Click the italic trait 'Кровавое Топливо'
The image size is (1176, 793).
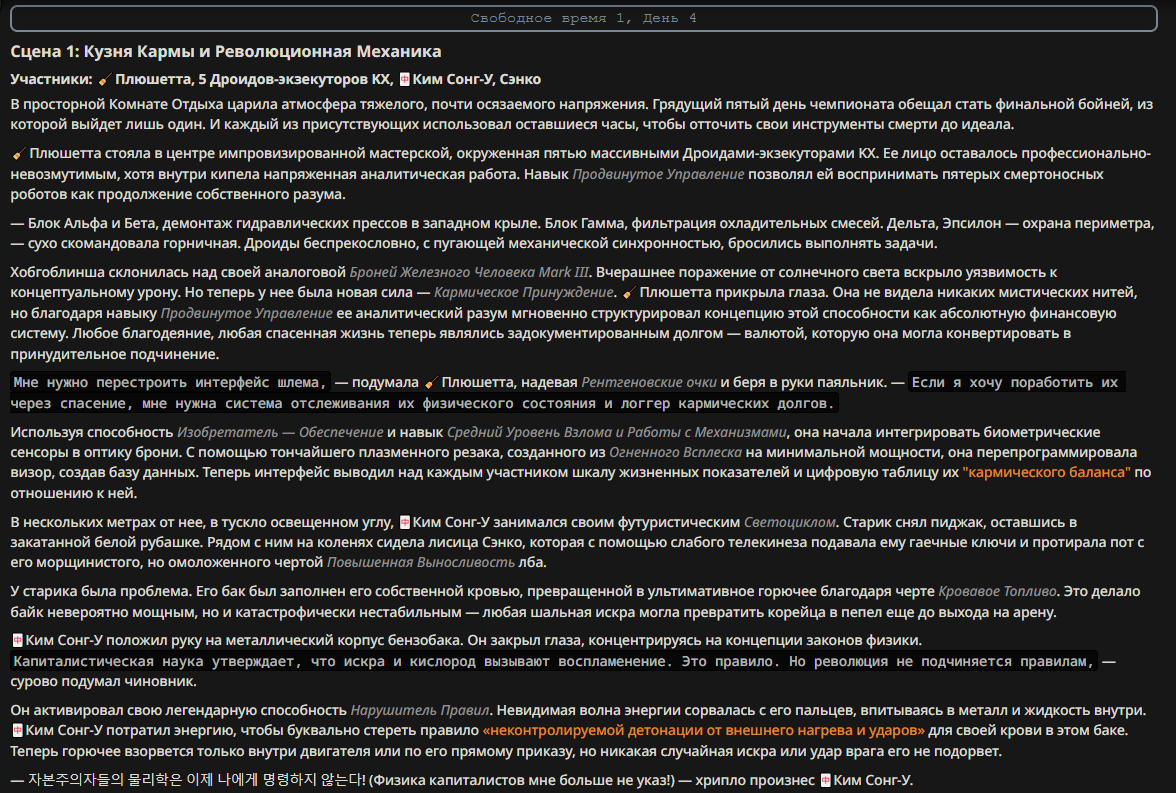coord(998,592)
